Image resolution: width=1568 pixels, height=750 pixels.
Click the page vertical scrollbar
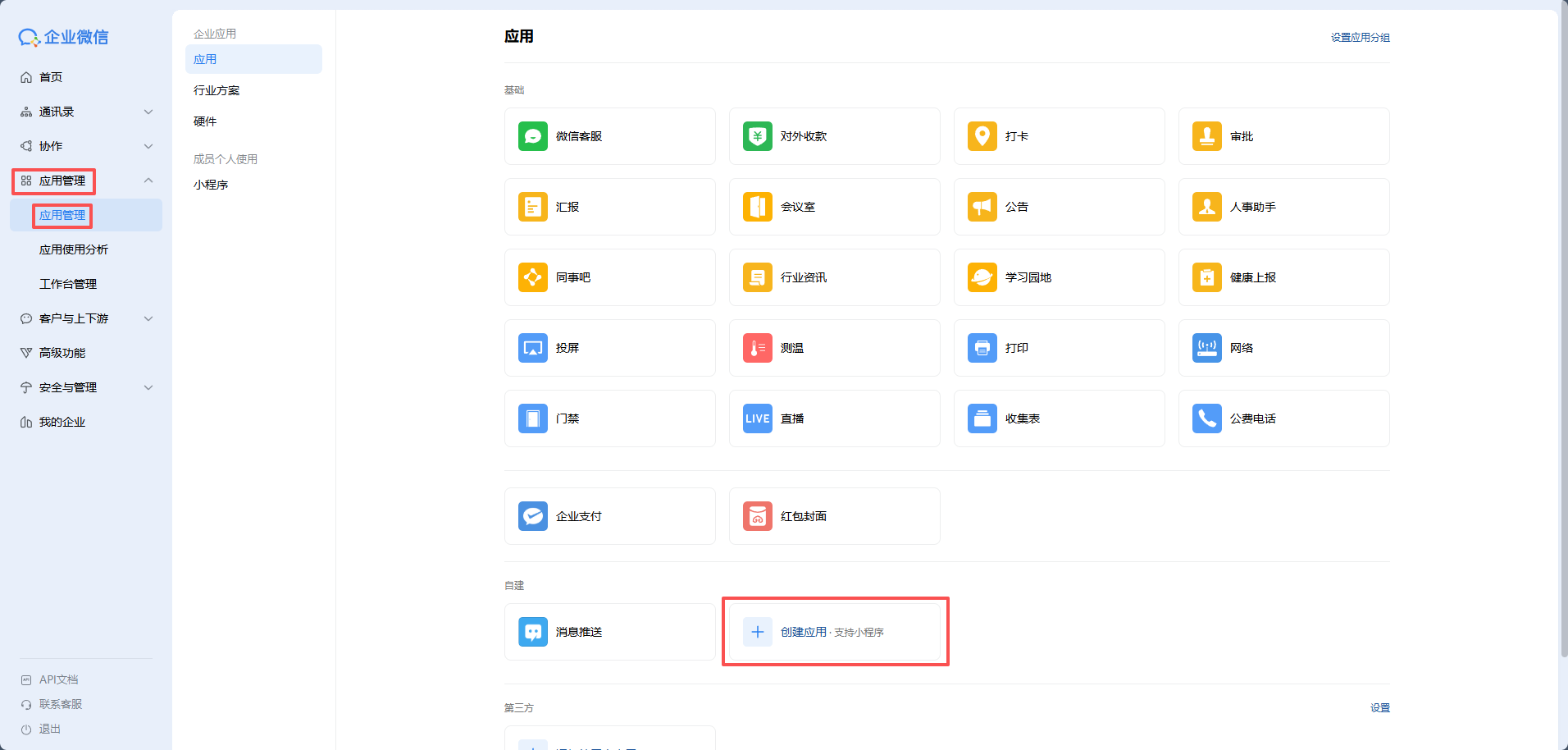[x=1563, y=328]
